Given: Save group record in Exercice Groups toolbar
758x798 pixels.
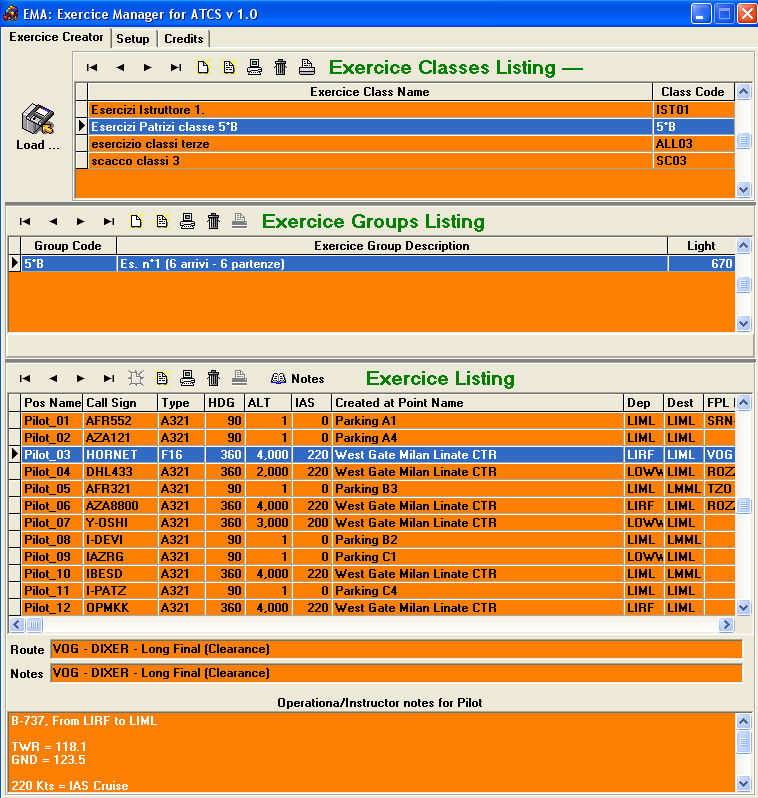Looking at the screenshot, I should 187,221.
